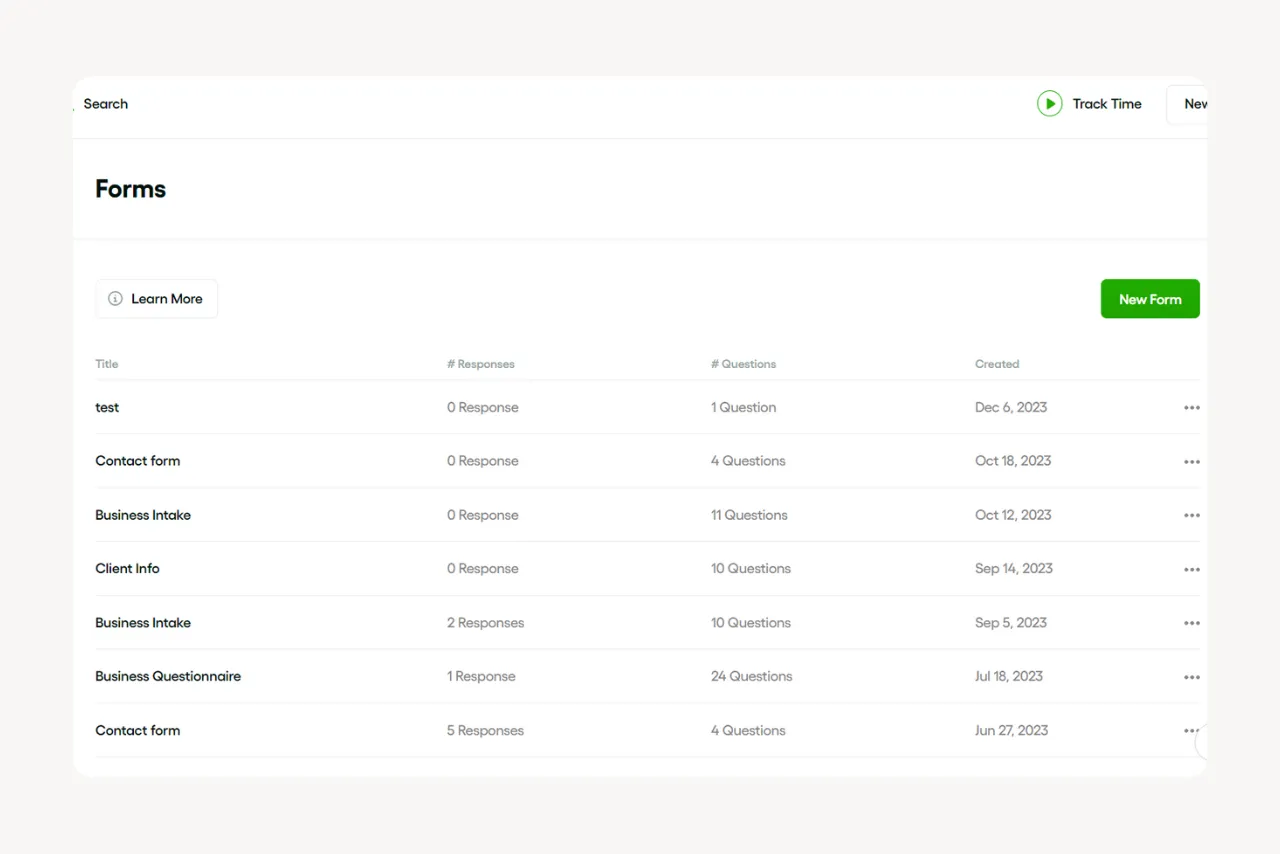Click the 11 Questions cell
Viewport: 1280px width, 854px height.
point(749,515)
